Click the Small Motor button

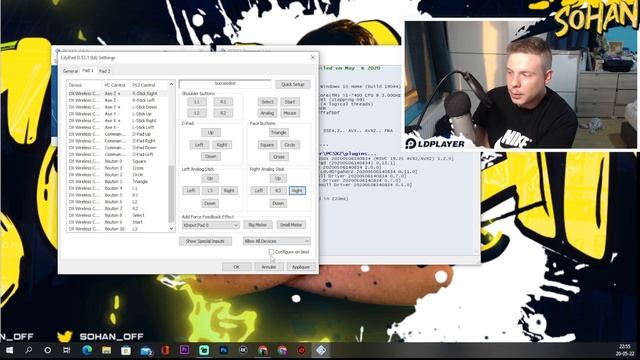[x=291, y=225]
